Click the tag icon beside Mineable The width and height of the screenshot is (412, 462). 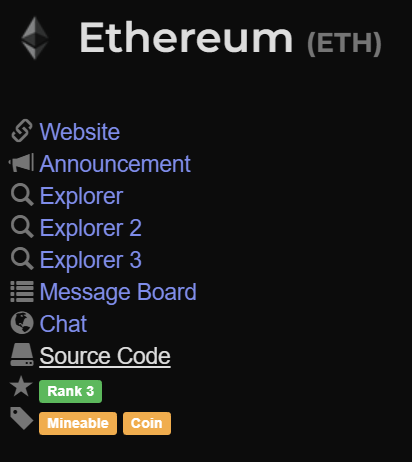(x=22, y=418)
